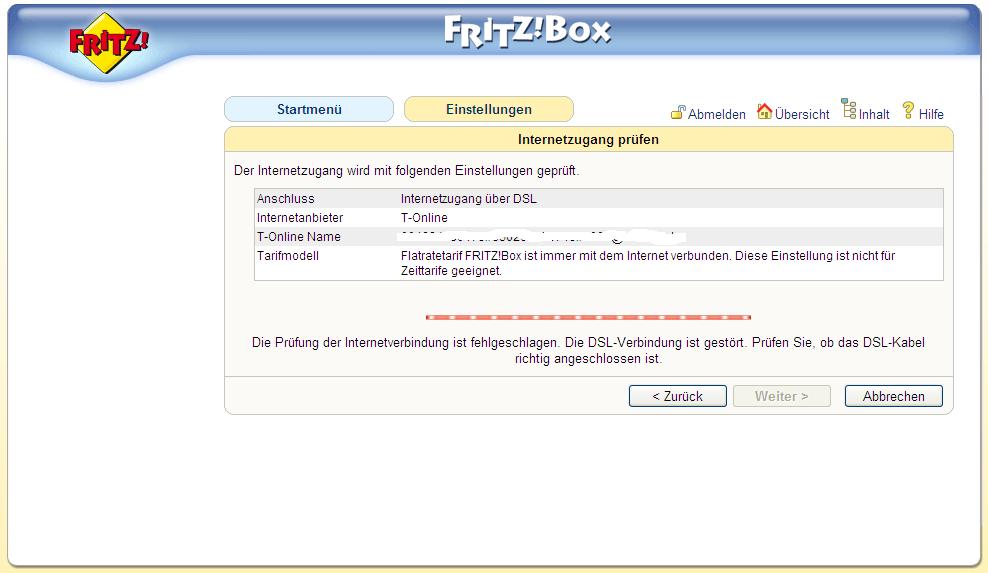Select the 'Internetzugang über DSL' value
Image resolution: width=988 pixels, height=573 pixels.
pyautogui.click(x=469, y=199)
